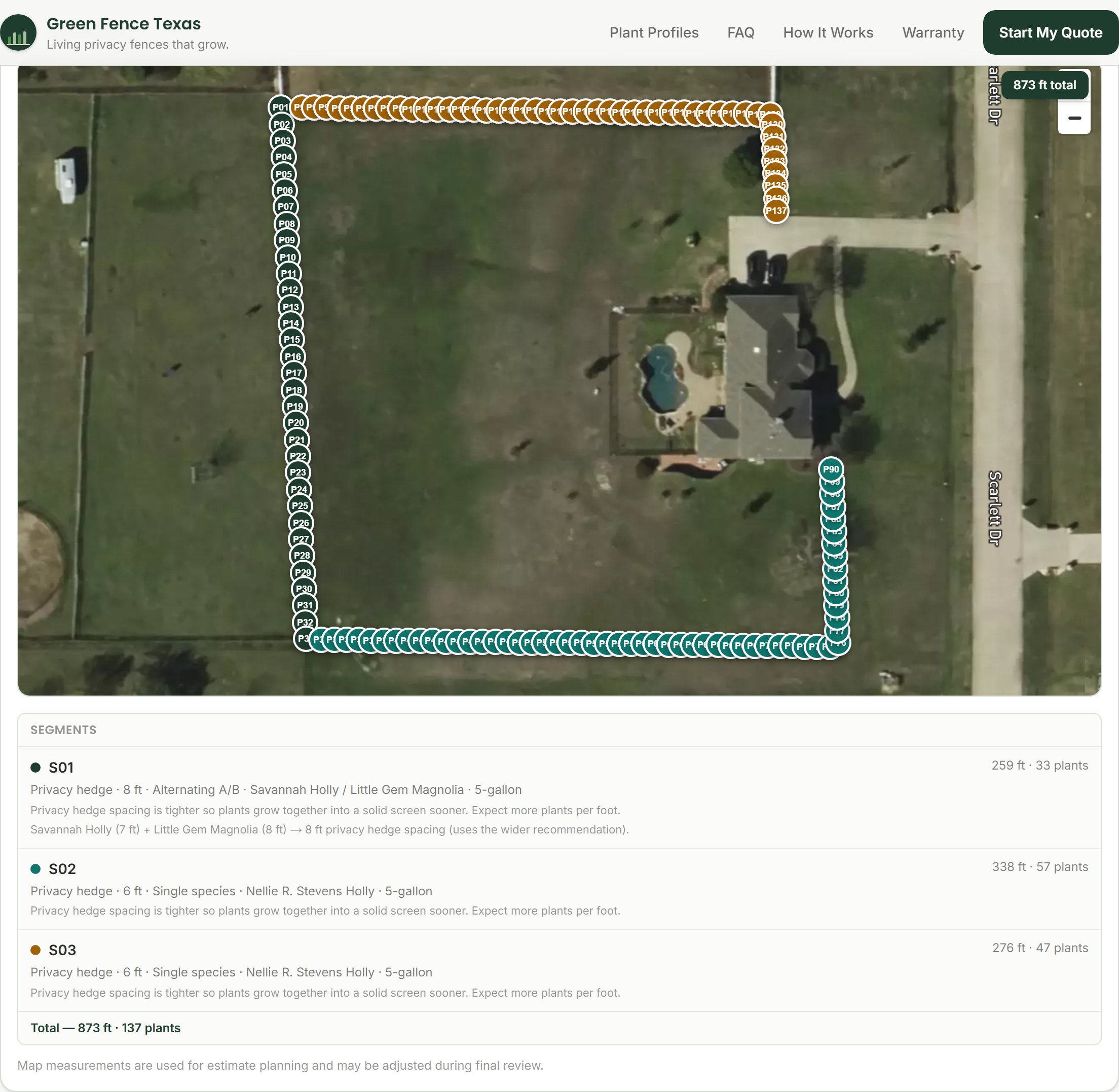Select plant marker P02
Screen dimensions: 1119x1092
pyautogui.click(x=281, y=124)
